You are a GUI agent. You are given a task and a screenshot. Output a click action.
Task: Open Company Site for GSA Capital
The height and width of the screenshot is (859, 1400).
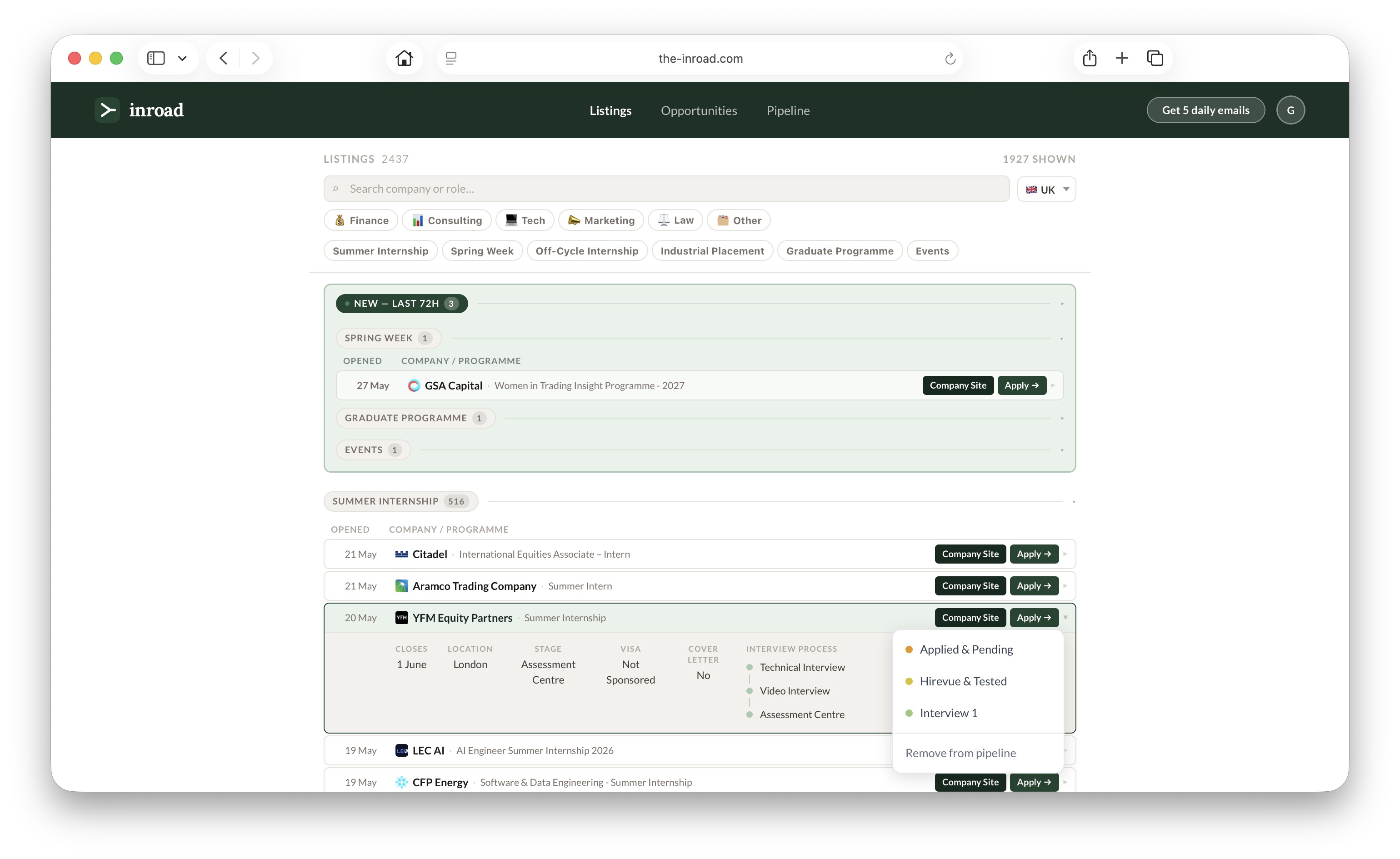click(958, 385)
